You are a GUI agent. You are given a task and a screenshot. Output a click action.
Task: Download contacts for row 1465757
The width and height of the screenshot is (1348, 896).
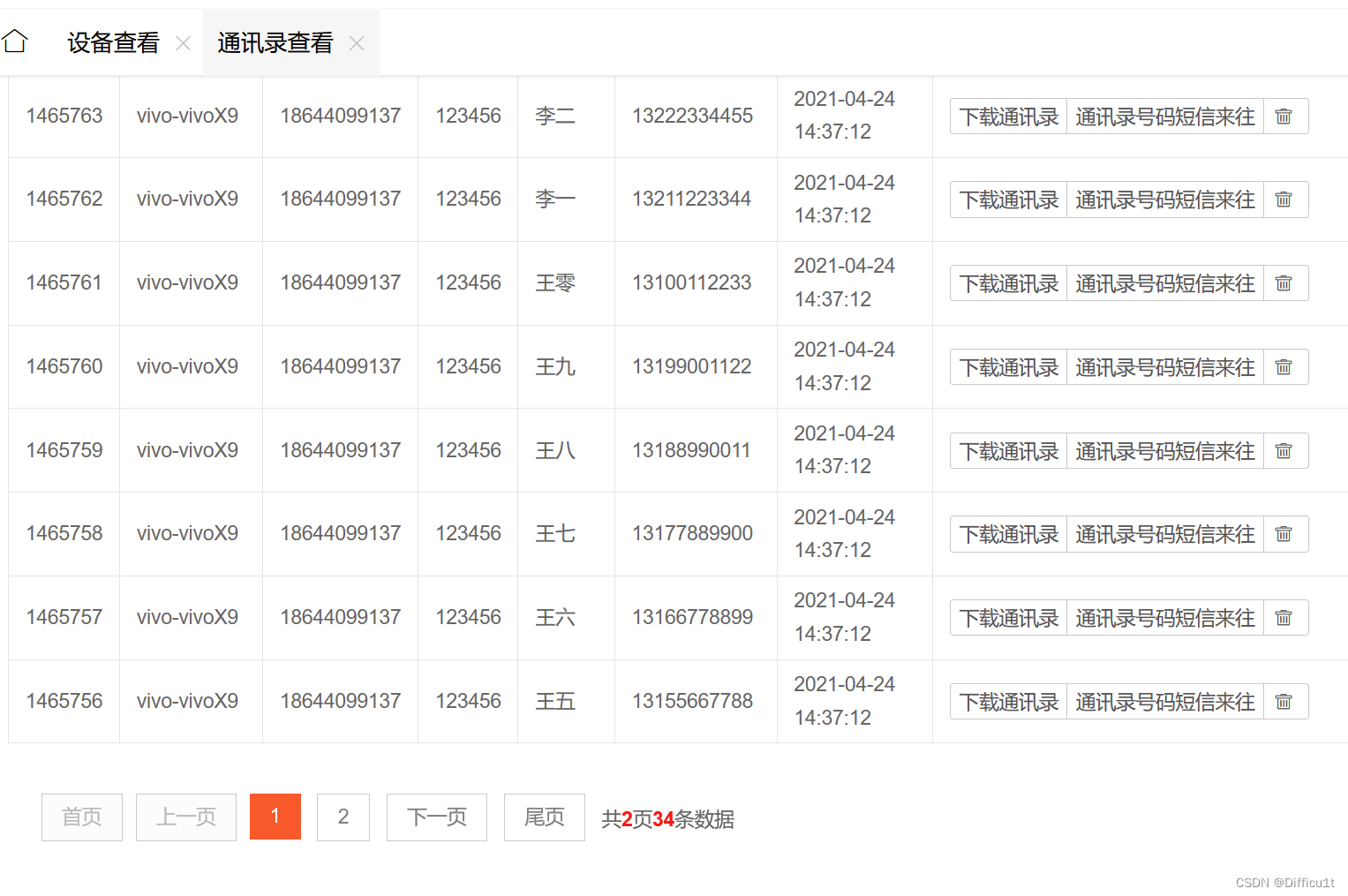1009,618
